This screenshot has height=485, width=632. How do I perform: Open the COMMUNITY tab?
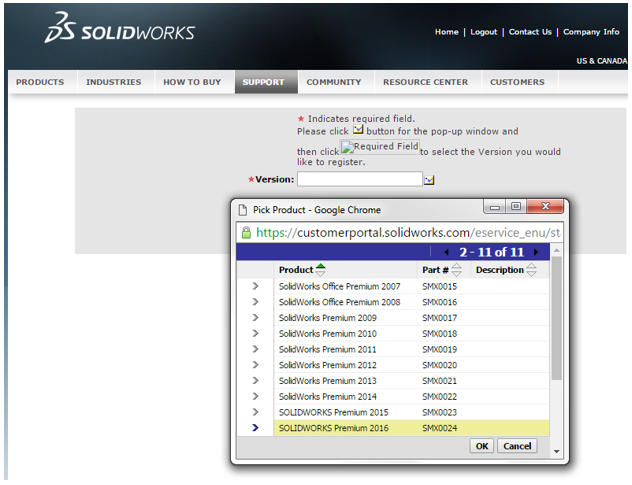[334, 82]
